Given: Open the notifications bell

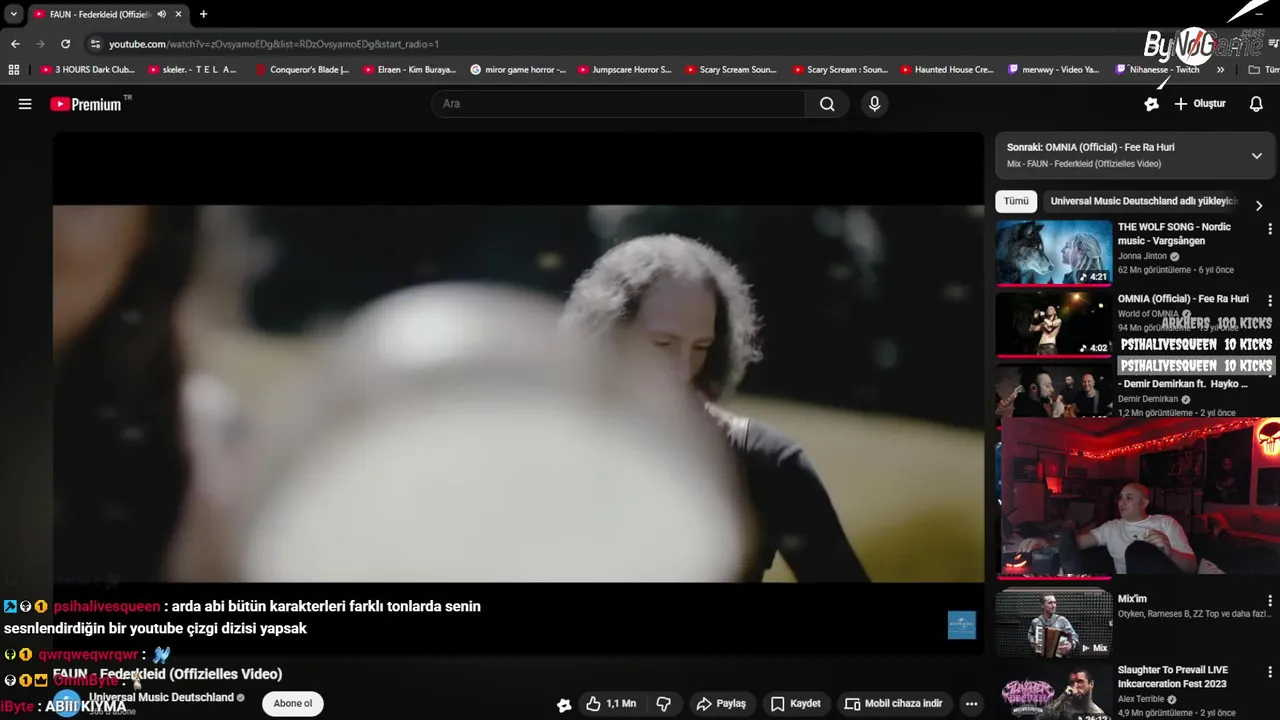Looking at the screenshot, I should point(1256,104).
